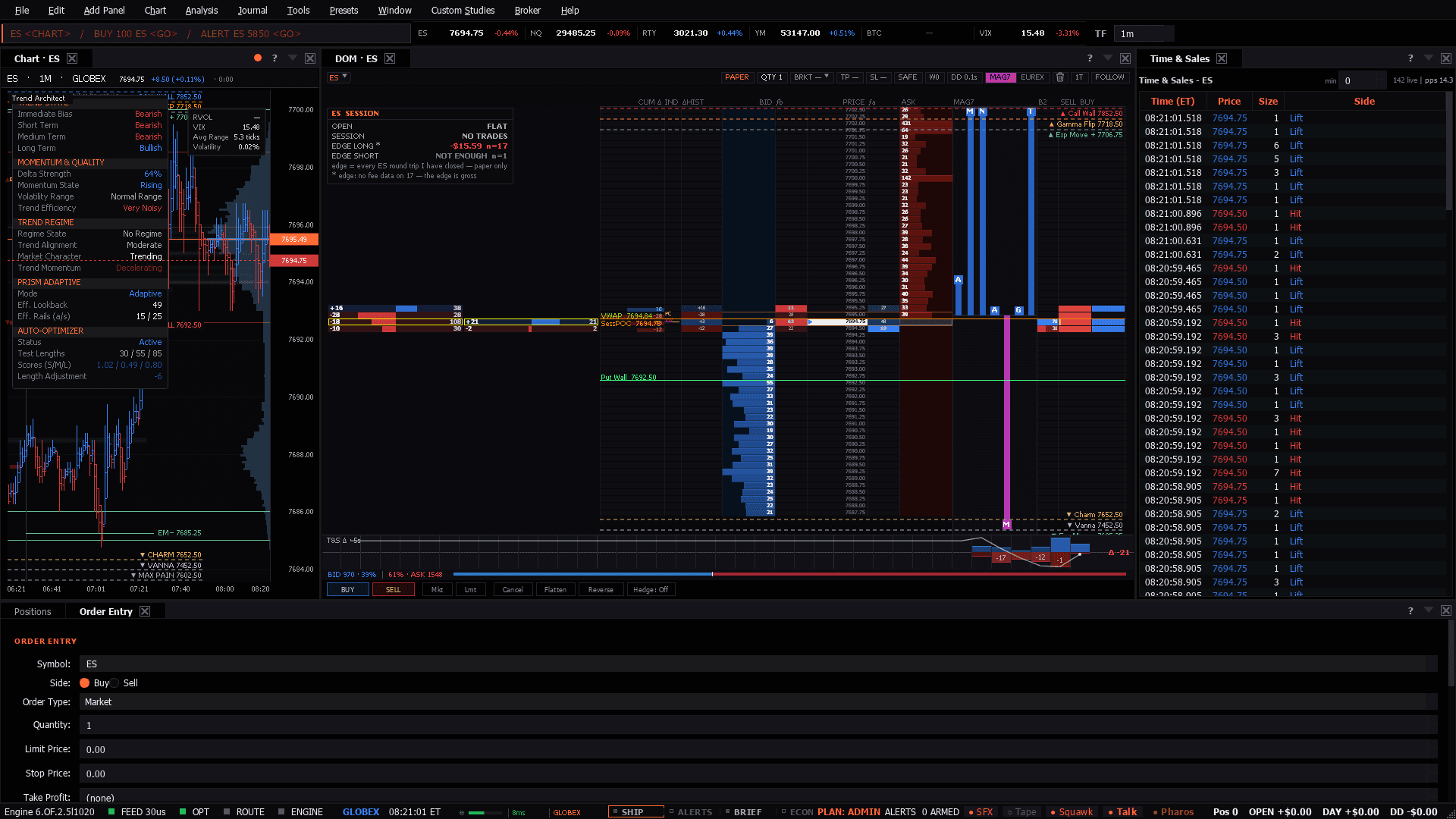Click the Cancel button in DOM
The image size is (1456, 819).
513,590
